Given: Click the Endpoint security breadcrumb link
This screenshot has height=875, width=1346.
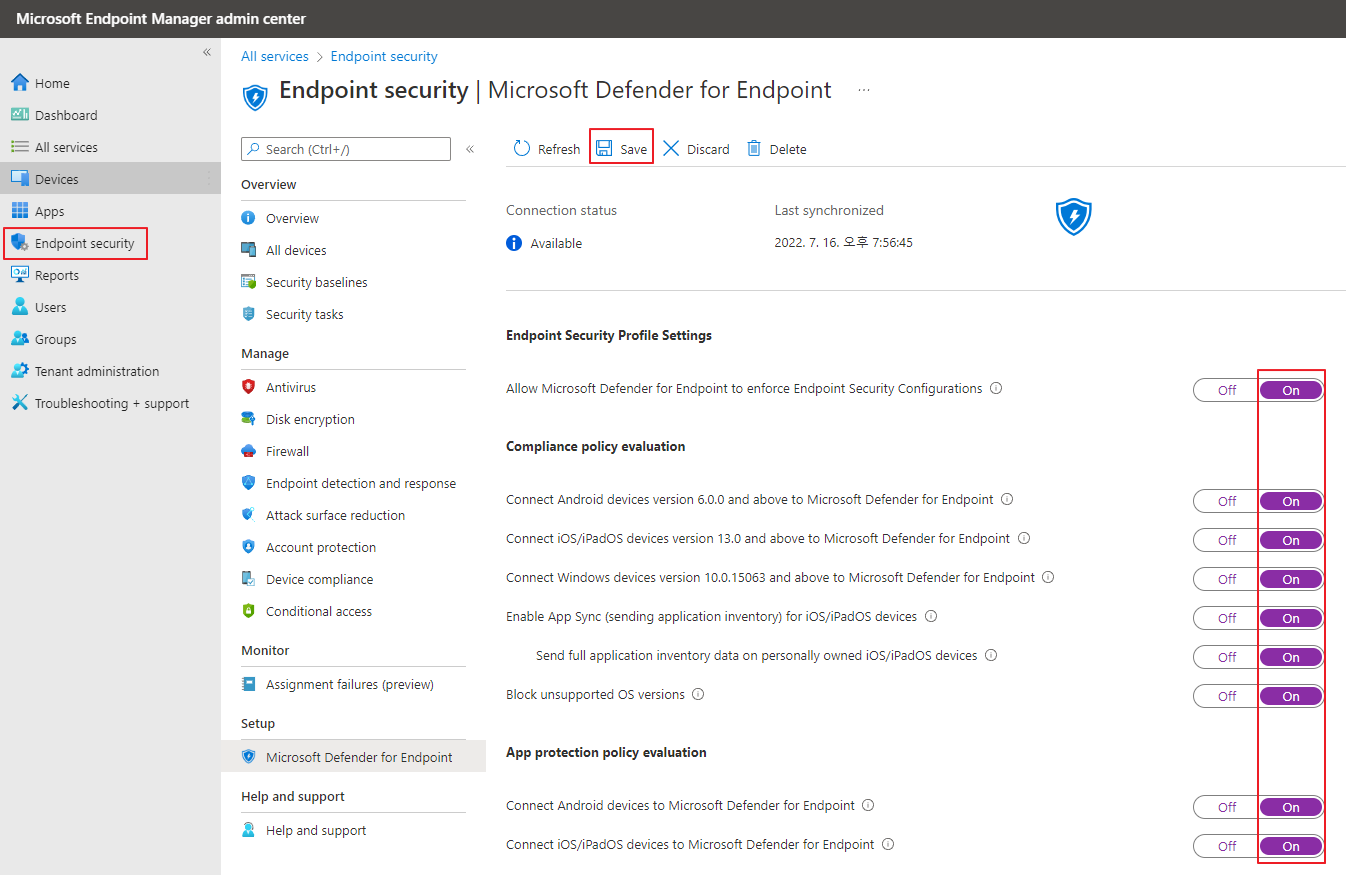Looking at the screenshot, I should 384,57.
